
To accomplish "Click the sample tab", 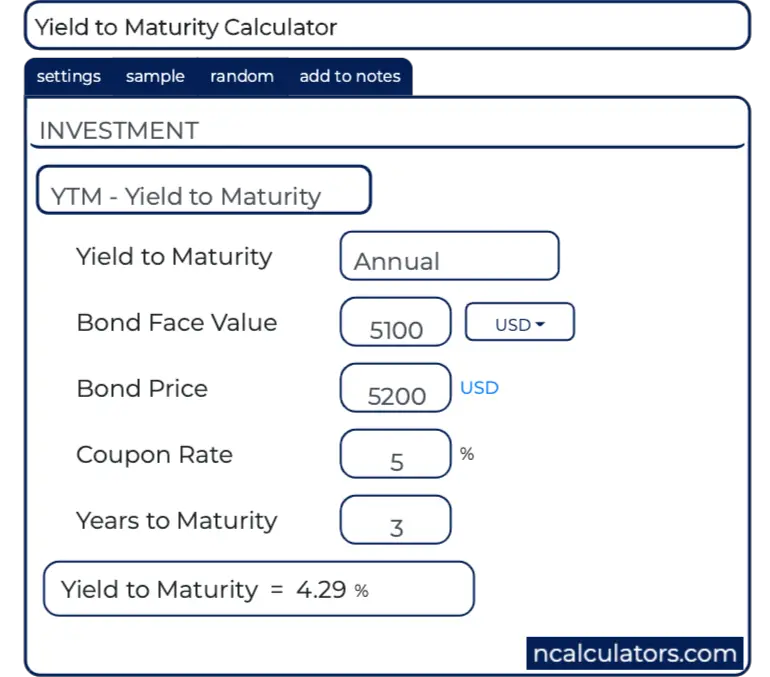I will 155,76.
